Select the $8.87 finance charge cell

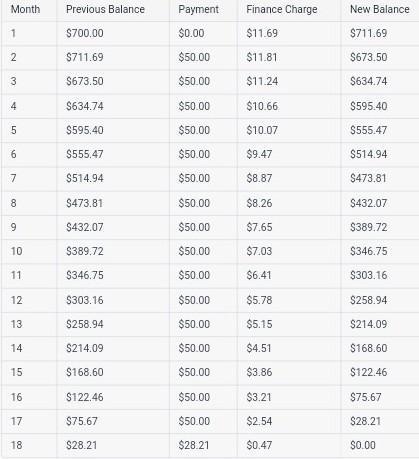(259, 178)
